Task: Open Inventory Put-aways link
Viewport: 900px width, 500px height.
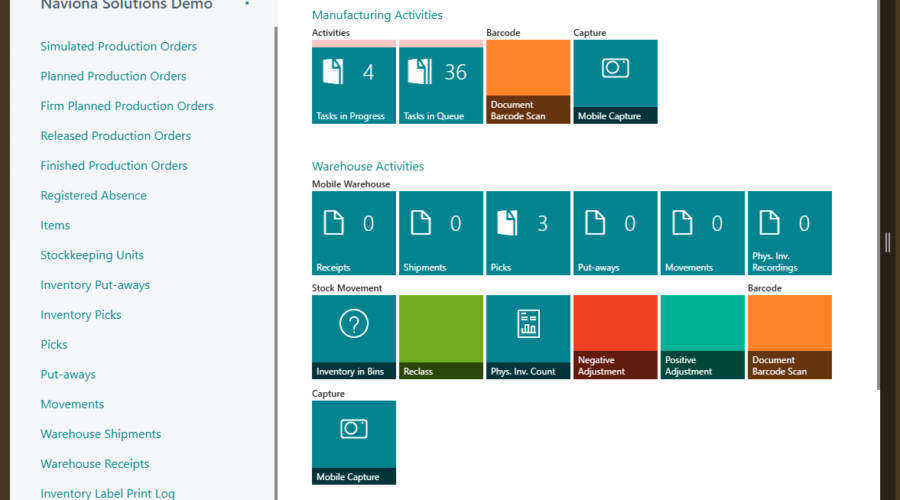Action: 95,285
